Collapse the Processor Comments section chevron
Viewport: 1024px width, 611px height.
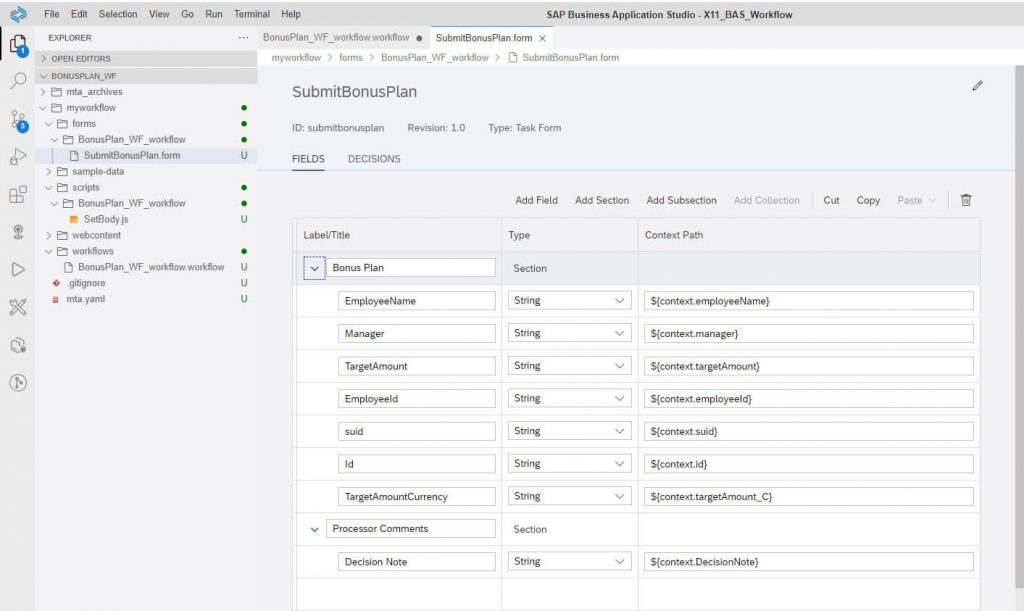pos(314,529)
